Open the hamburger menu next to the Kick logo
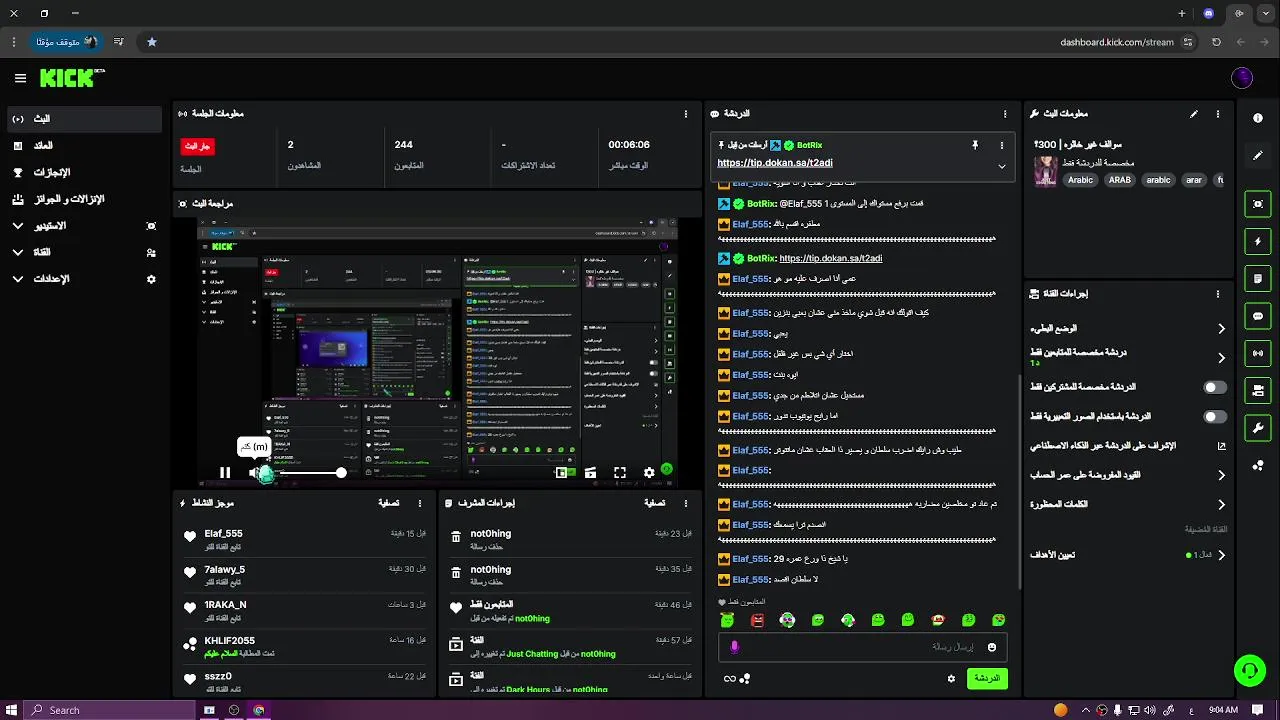1280x720 pixels. [x=20, y=78]
